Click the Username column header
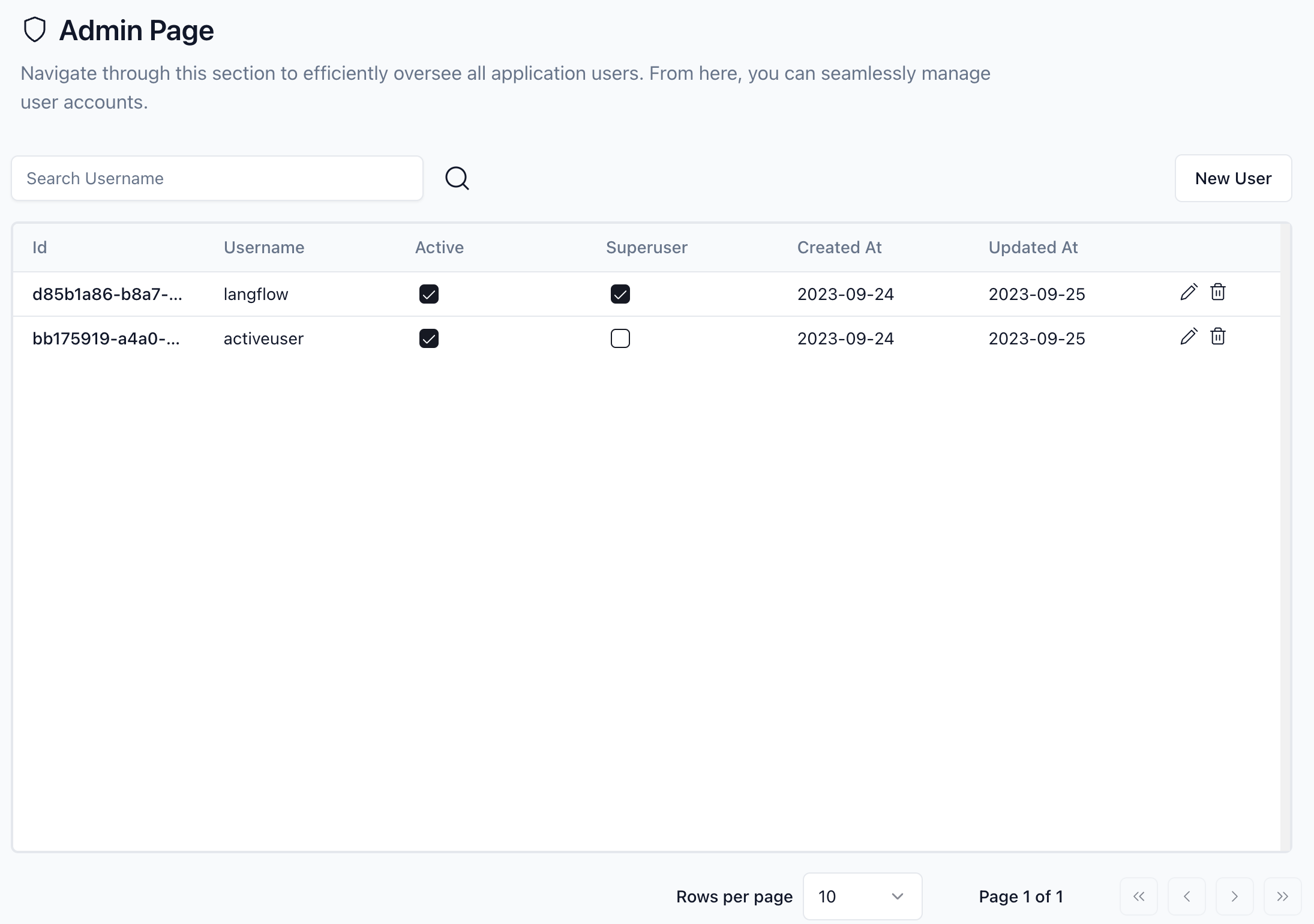 [x=264, y=247]
